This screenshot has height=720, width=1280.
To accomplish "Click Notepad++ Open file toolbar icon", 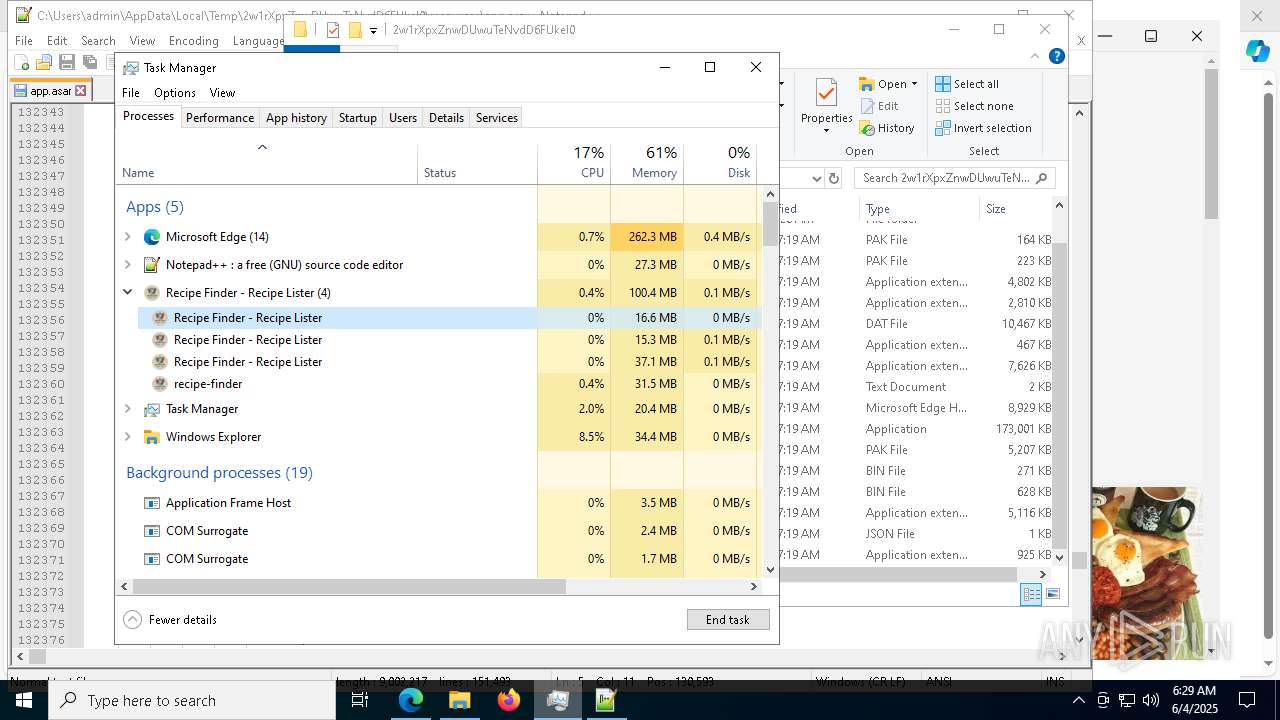I will [44, 62].
